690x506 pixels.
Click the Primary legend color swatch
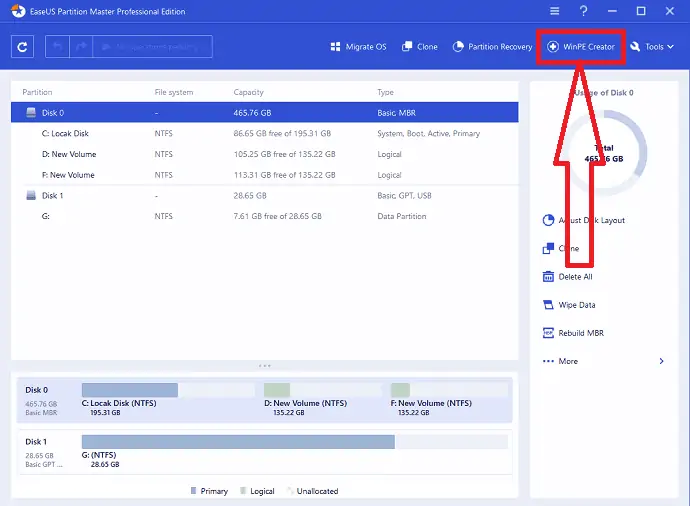(194, 491)
